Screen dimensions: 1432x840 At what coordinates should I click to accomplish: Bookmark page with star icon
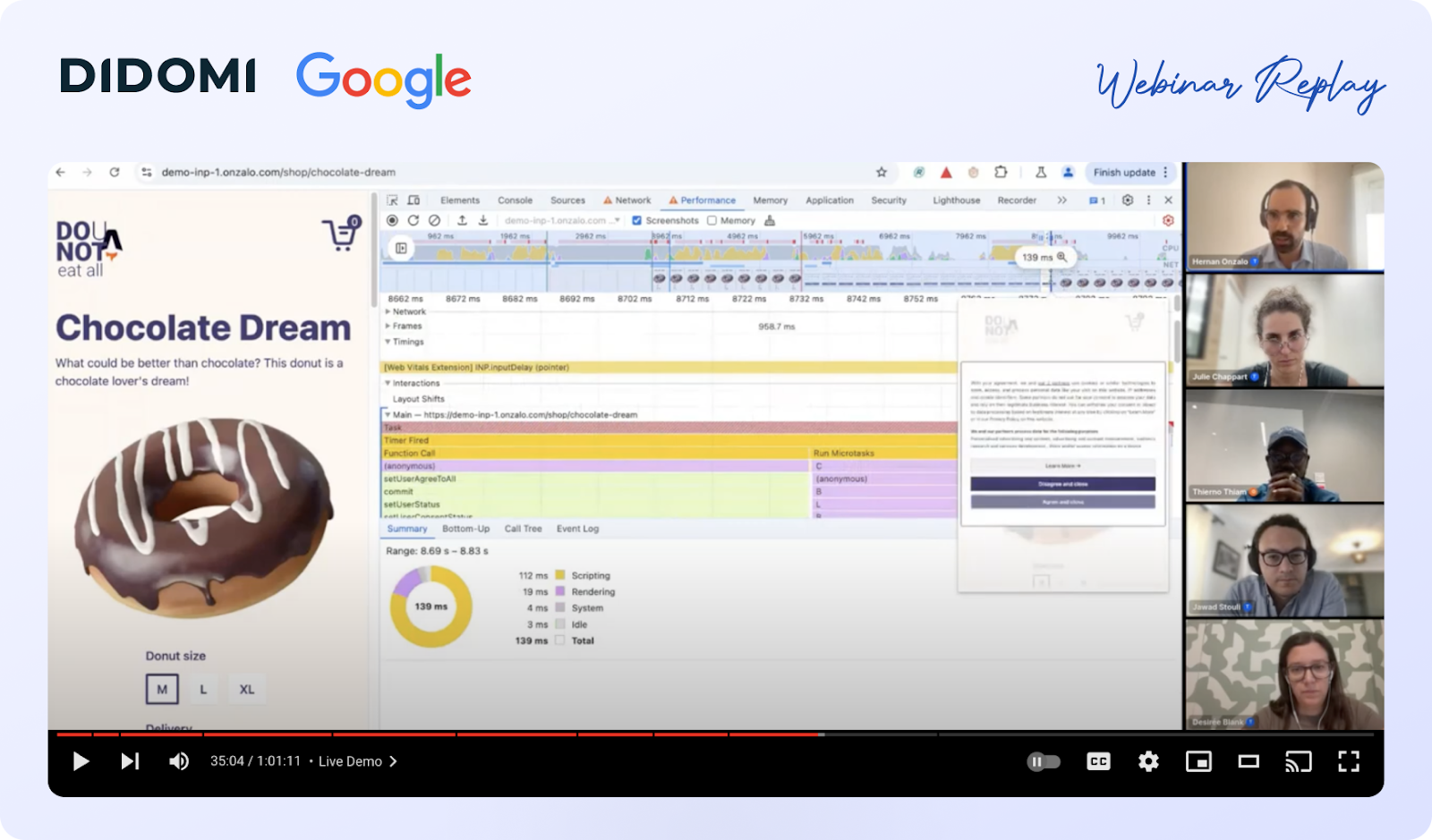(882, 172)
